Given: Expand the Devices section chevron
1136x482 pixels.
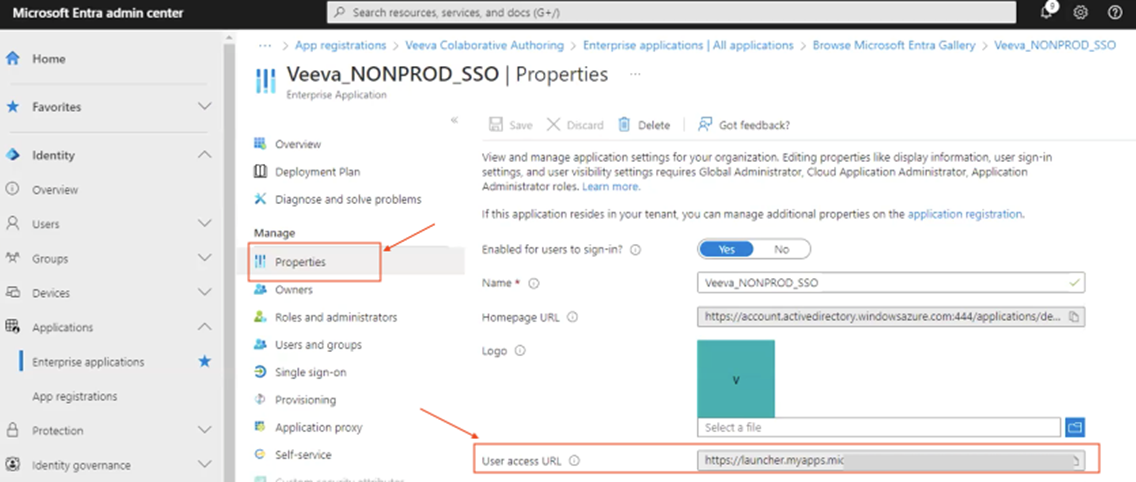Looking at the screenshot, I should 205,293.
